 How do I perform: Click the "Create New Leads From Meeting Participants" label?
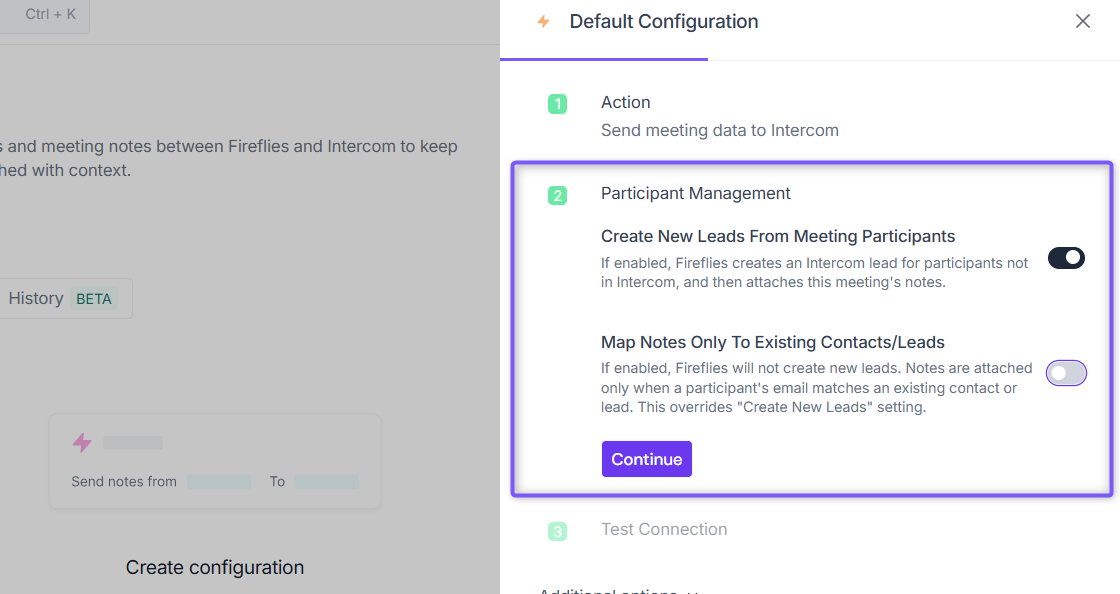click(x=778, y=236)
